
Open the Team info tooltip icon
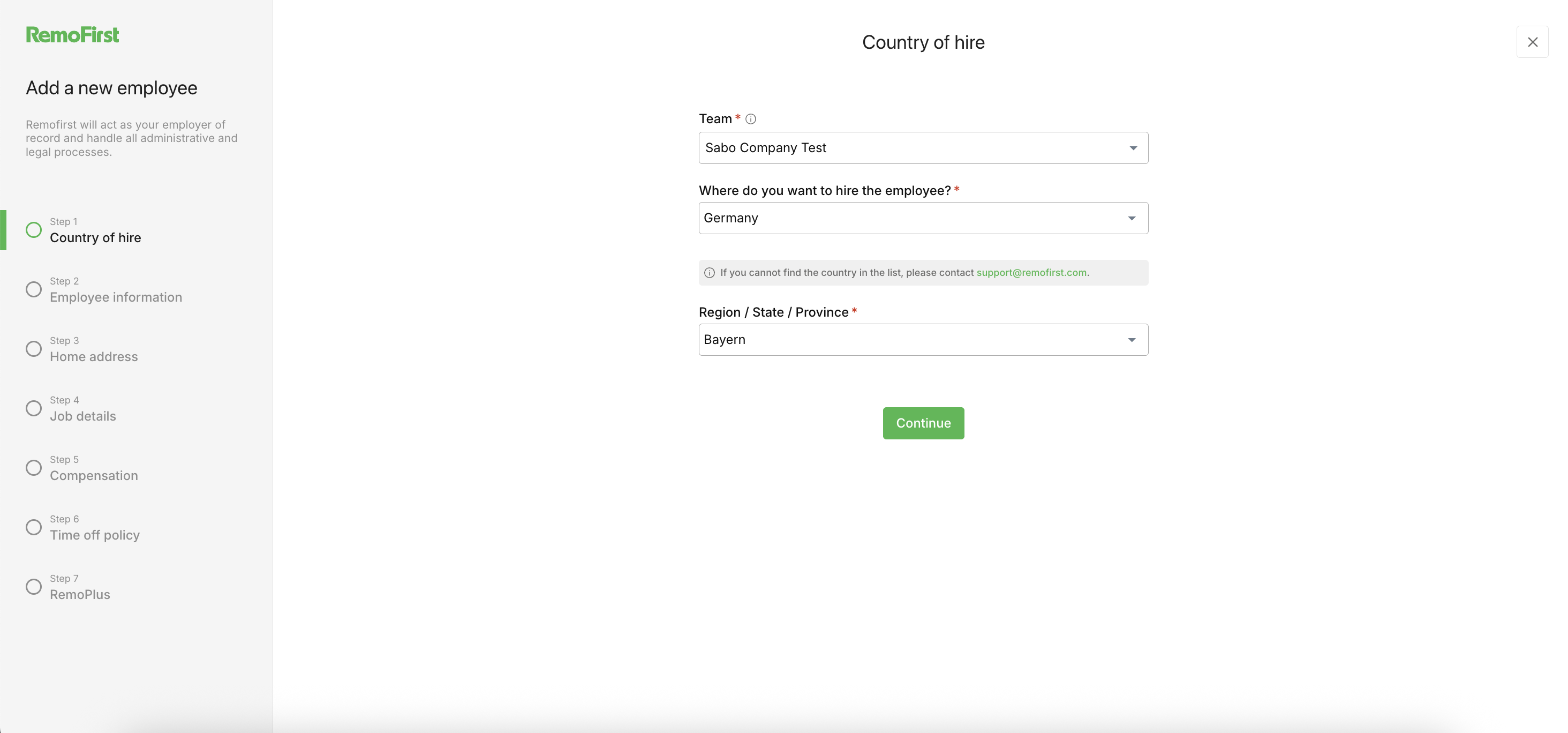[x=750, y=119]
